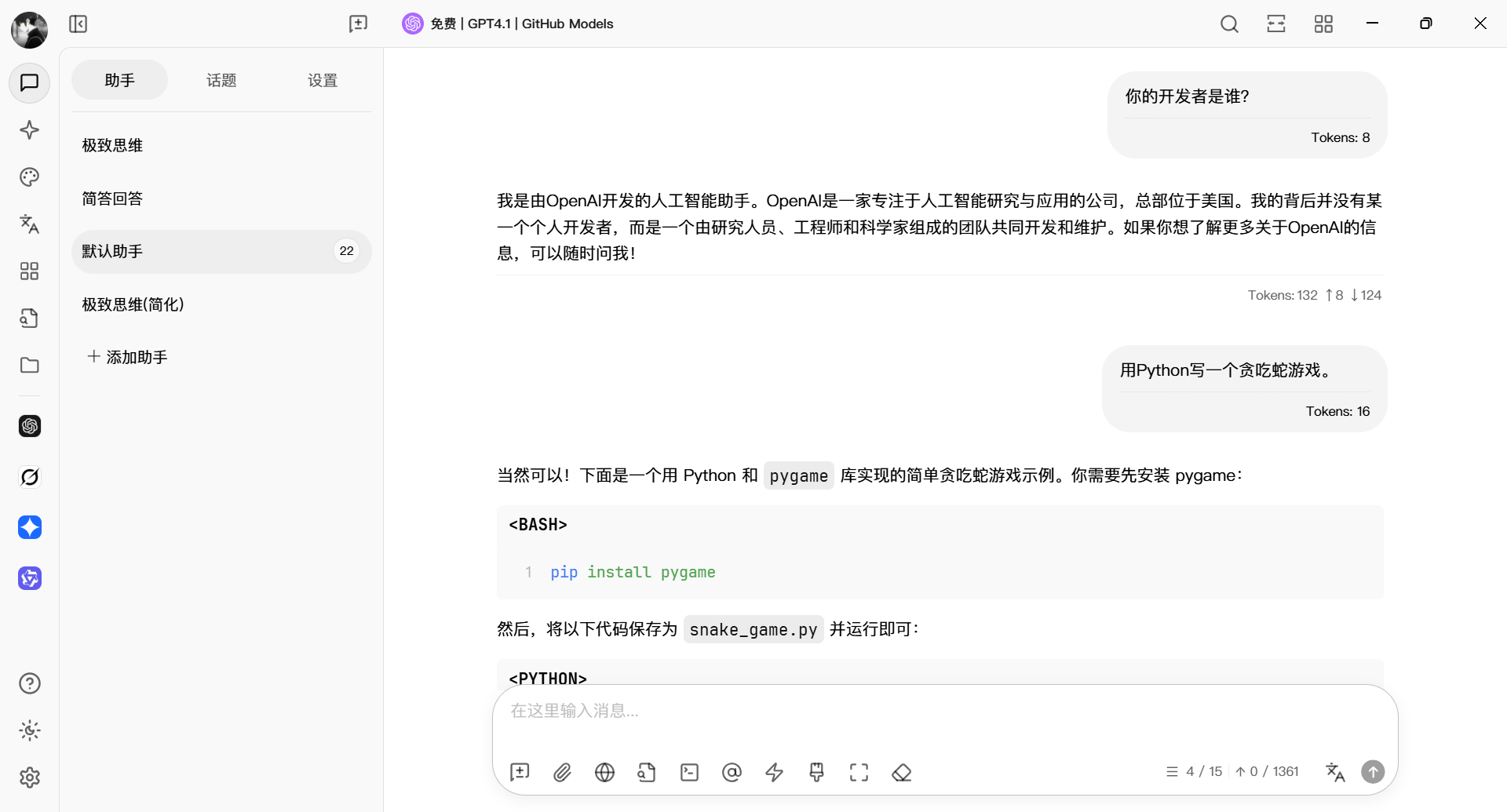This screenshot has width=1507, height=812.
Task: Launch the ChatGPT pinned app icon
Action: point(30,426)
